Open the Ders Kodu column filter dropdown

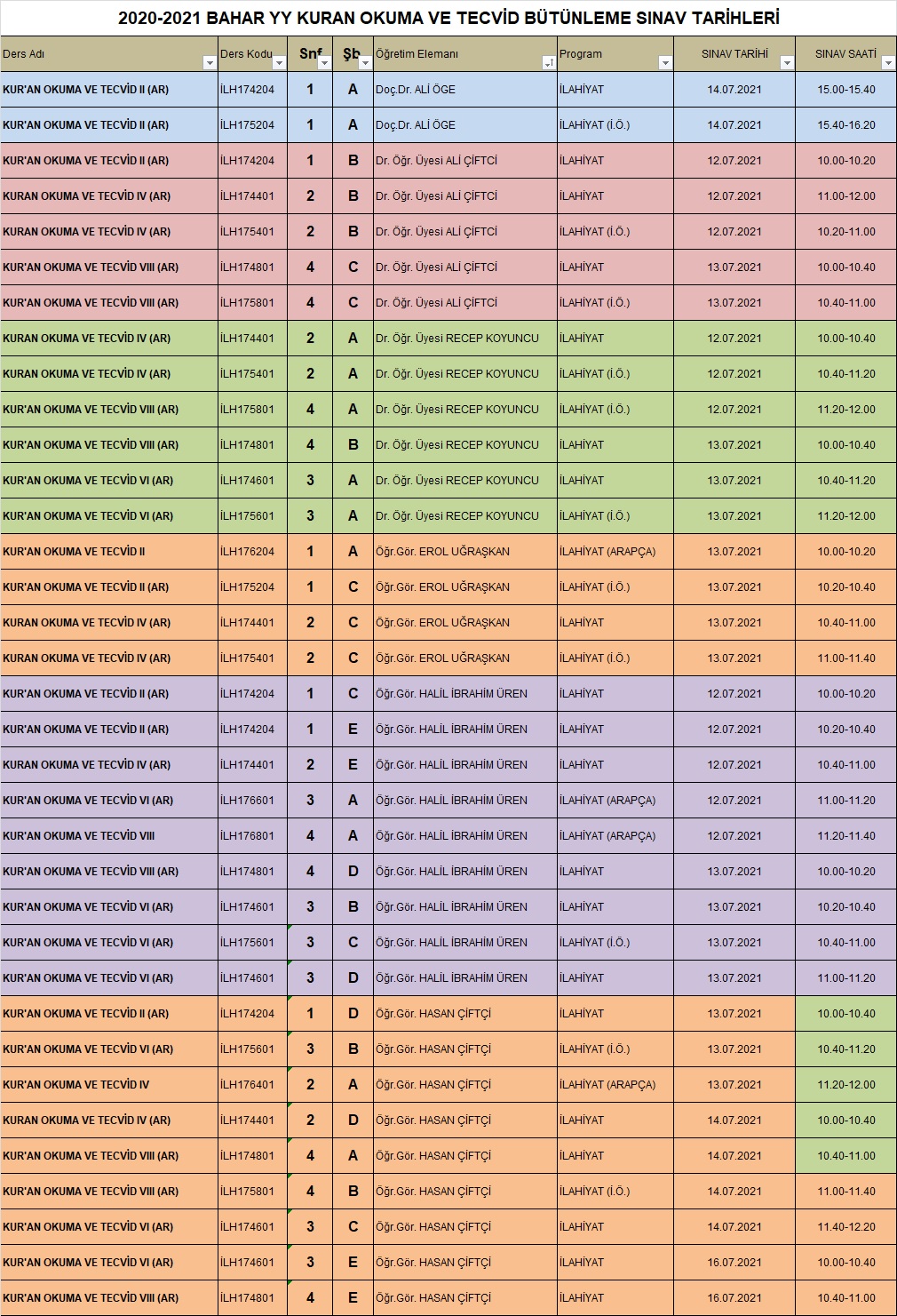(280, 63)
